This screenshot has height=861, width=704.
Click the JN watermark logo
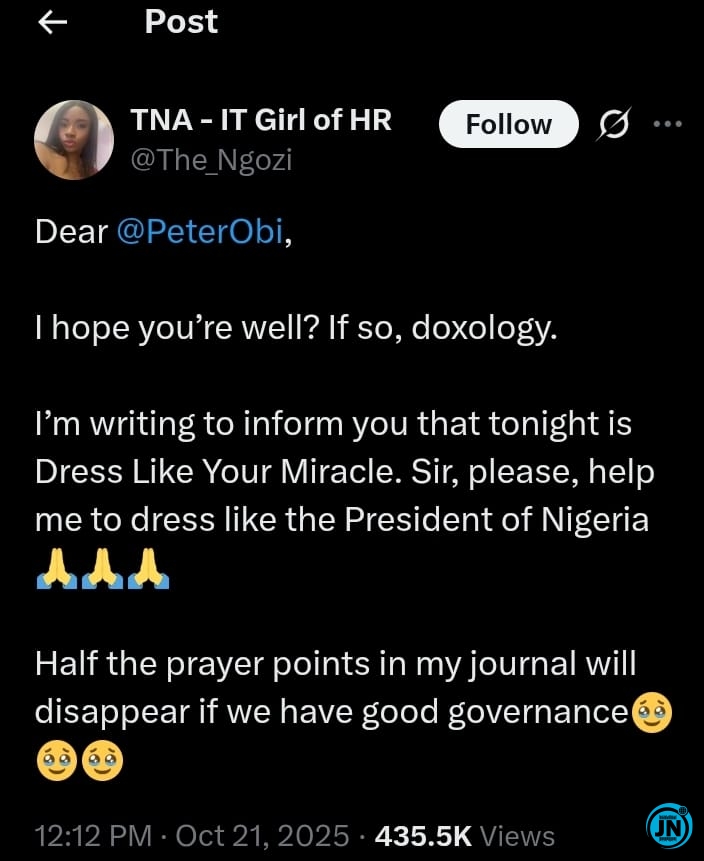(x=670, y=826)
